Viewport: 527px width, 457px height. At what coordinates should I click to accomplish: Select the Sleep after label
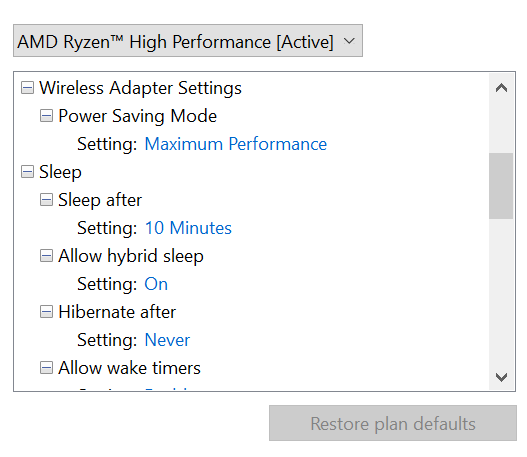pos(100,200)
